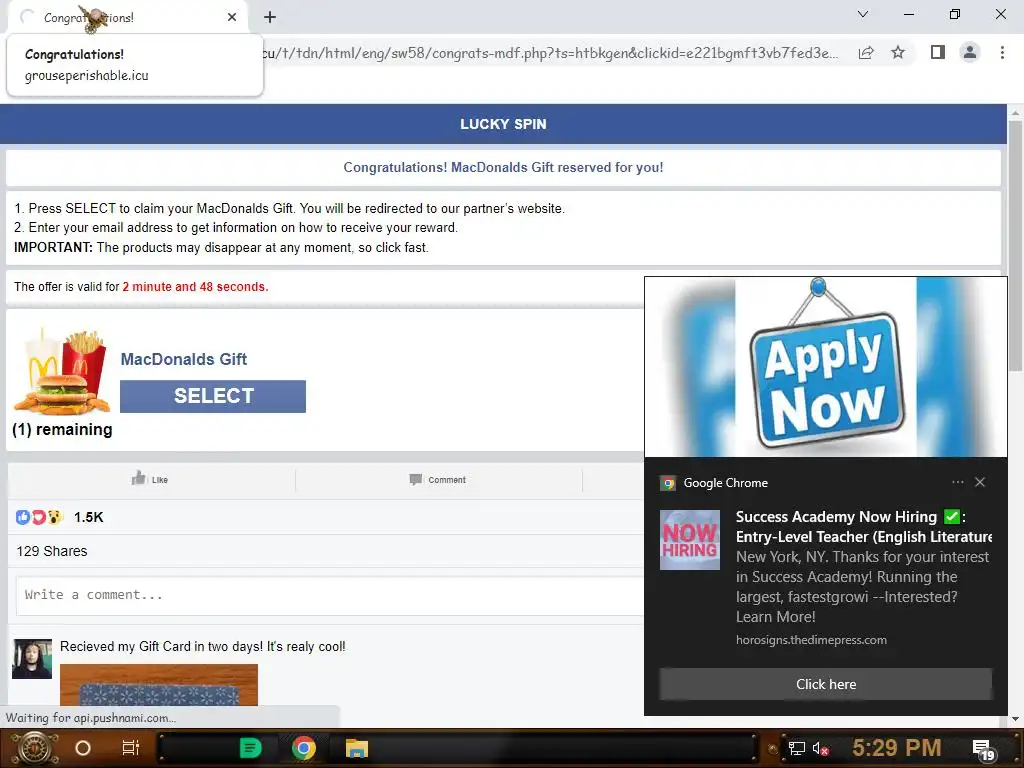Bookmark this page with the star icon
1024x768 pixels.
pos(898,52)
